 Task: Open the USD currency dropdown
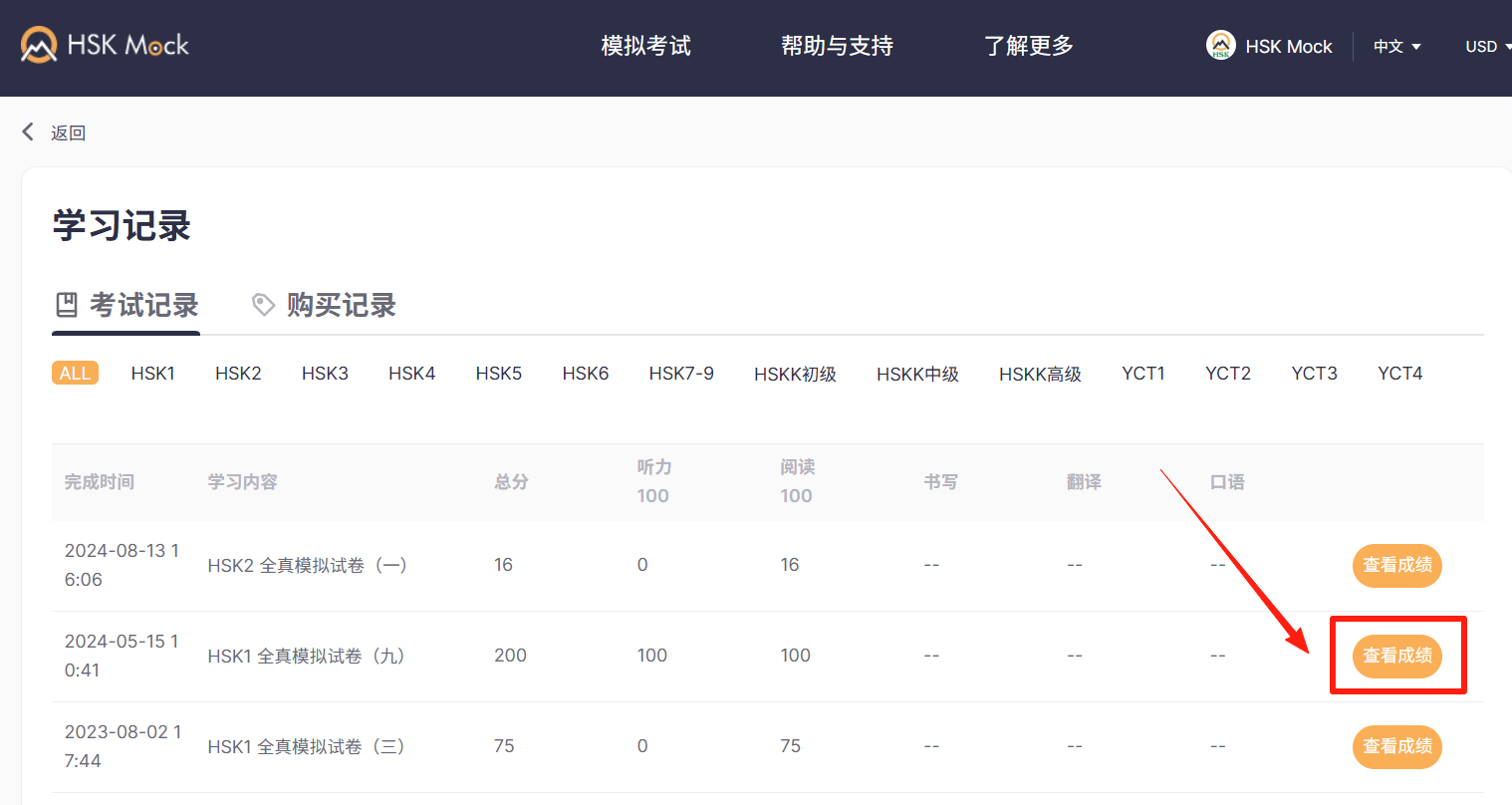1487,47
